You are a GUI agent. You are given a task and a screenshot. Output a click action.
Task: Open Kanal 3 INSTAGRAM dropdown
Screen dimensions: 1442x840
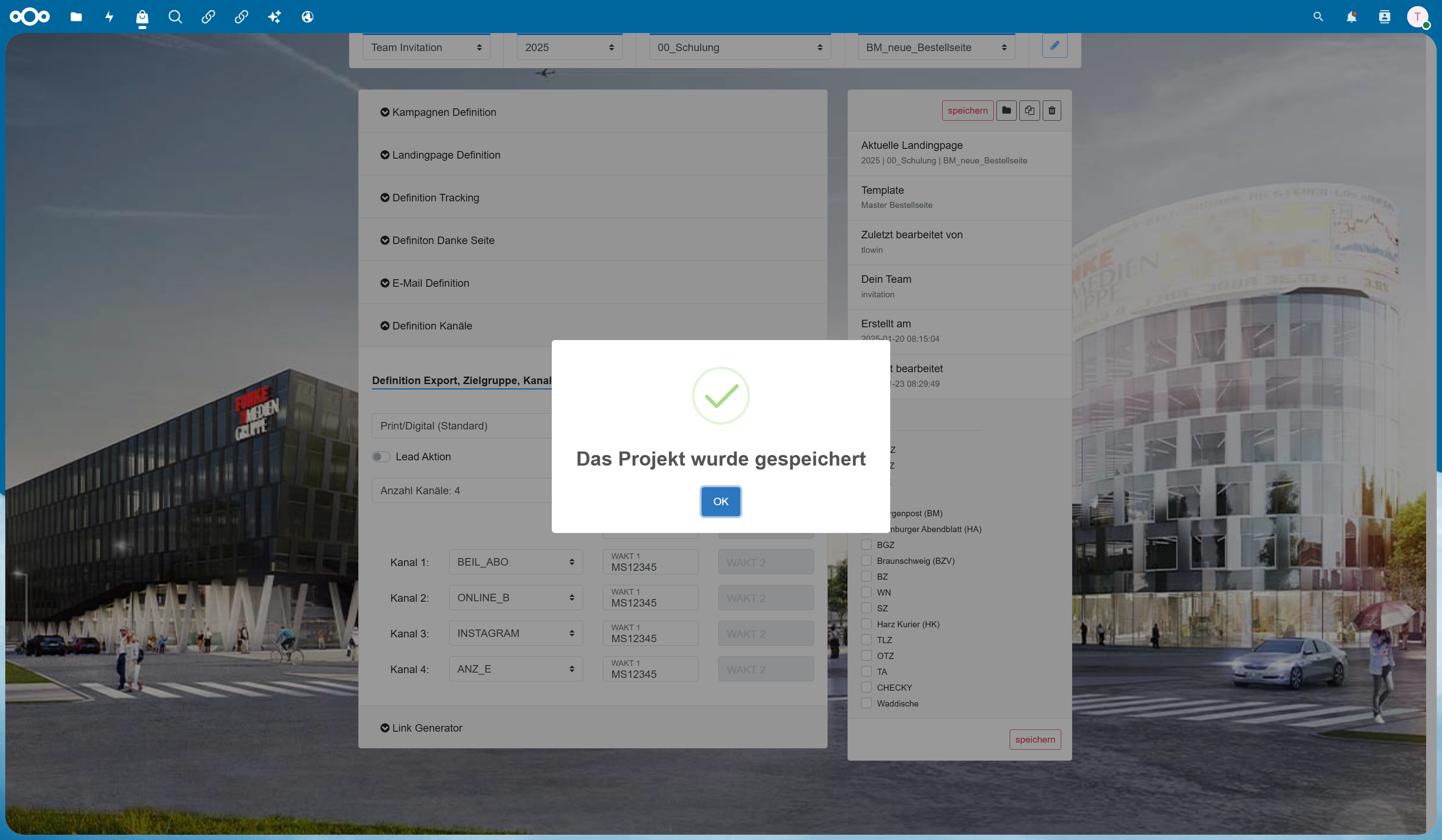pyautogui.click(x=516, y=633)
